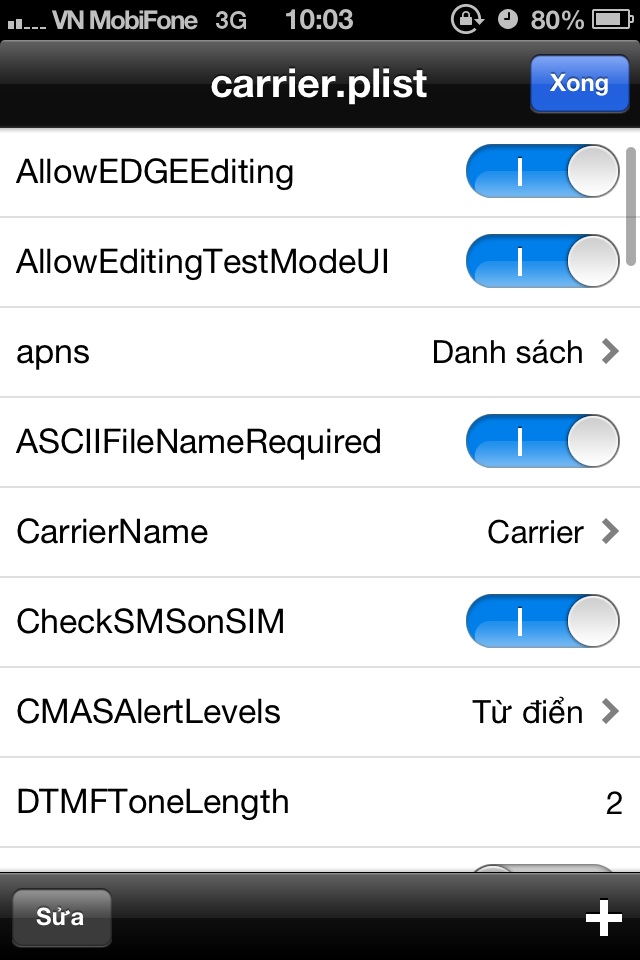640x960 pixels.
Task: Tap the rotation lock status icon
Action: click(x=467, y=19)
